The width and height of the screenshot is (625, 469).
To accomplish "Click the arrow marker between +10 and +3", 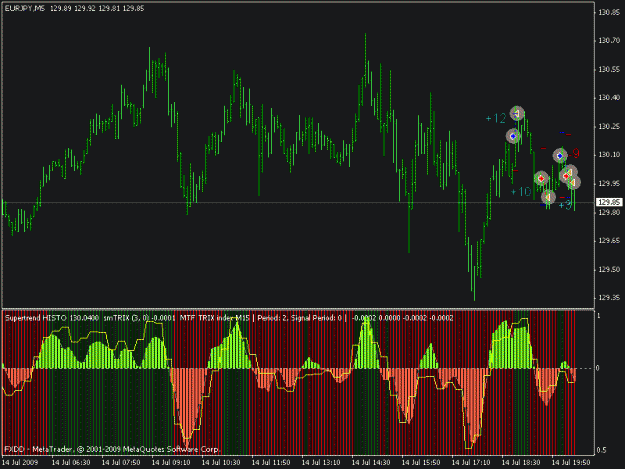I will click(x=548, y=197).
